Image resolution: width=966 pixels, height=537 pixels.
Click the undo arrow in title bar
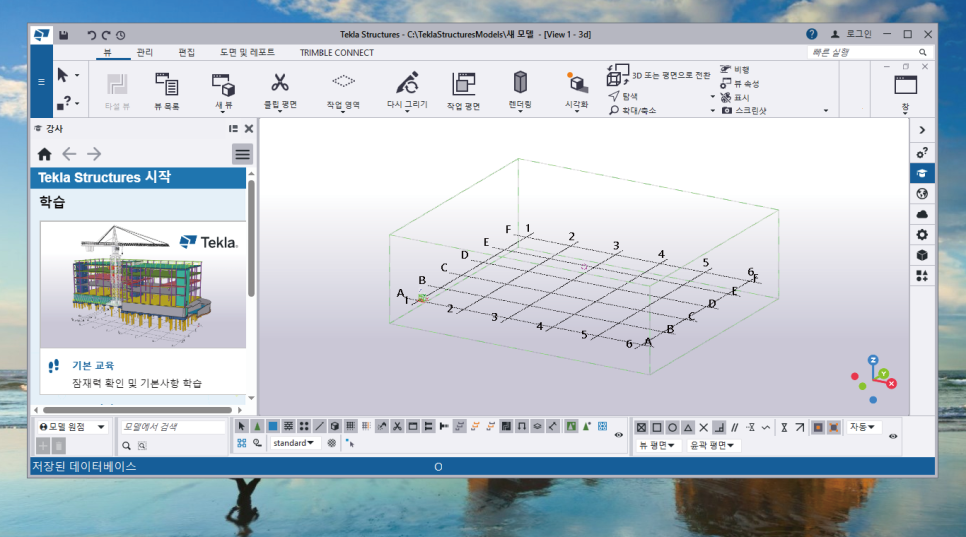click(91, 35)
